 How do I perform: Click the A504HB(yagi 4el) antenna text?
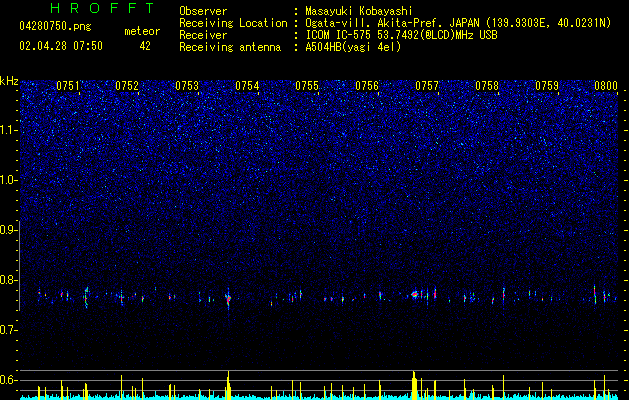(353, 47)
